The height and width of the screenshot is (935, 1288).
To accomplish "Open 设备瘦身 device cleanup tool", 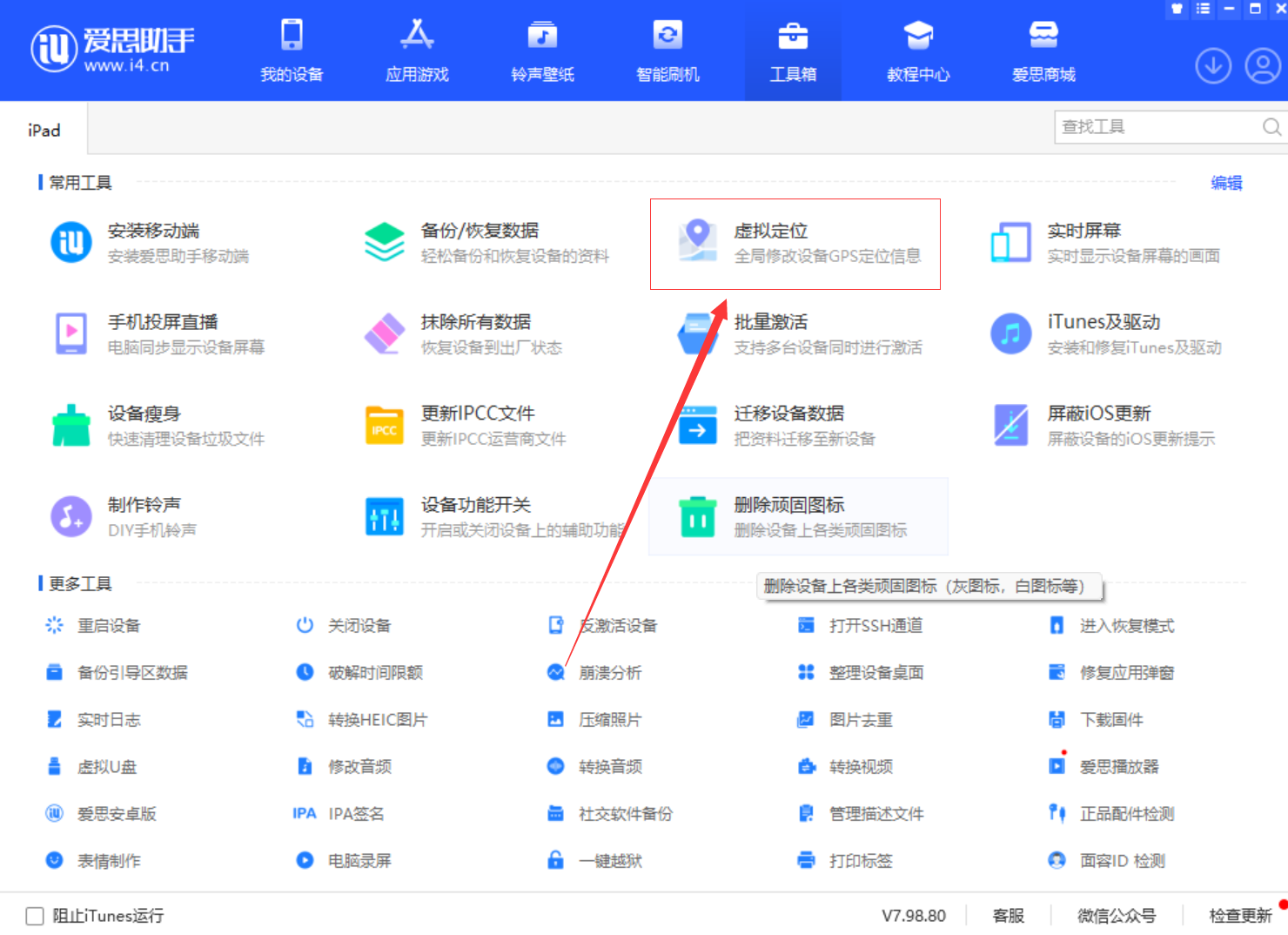I will (71, 425).
